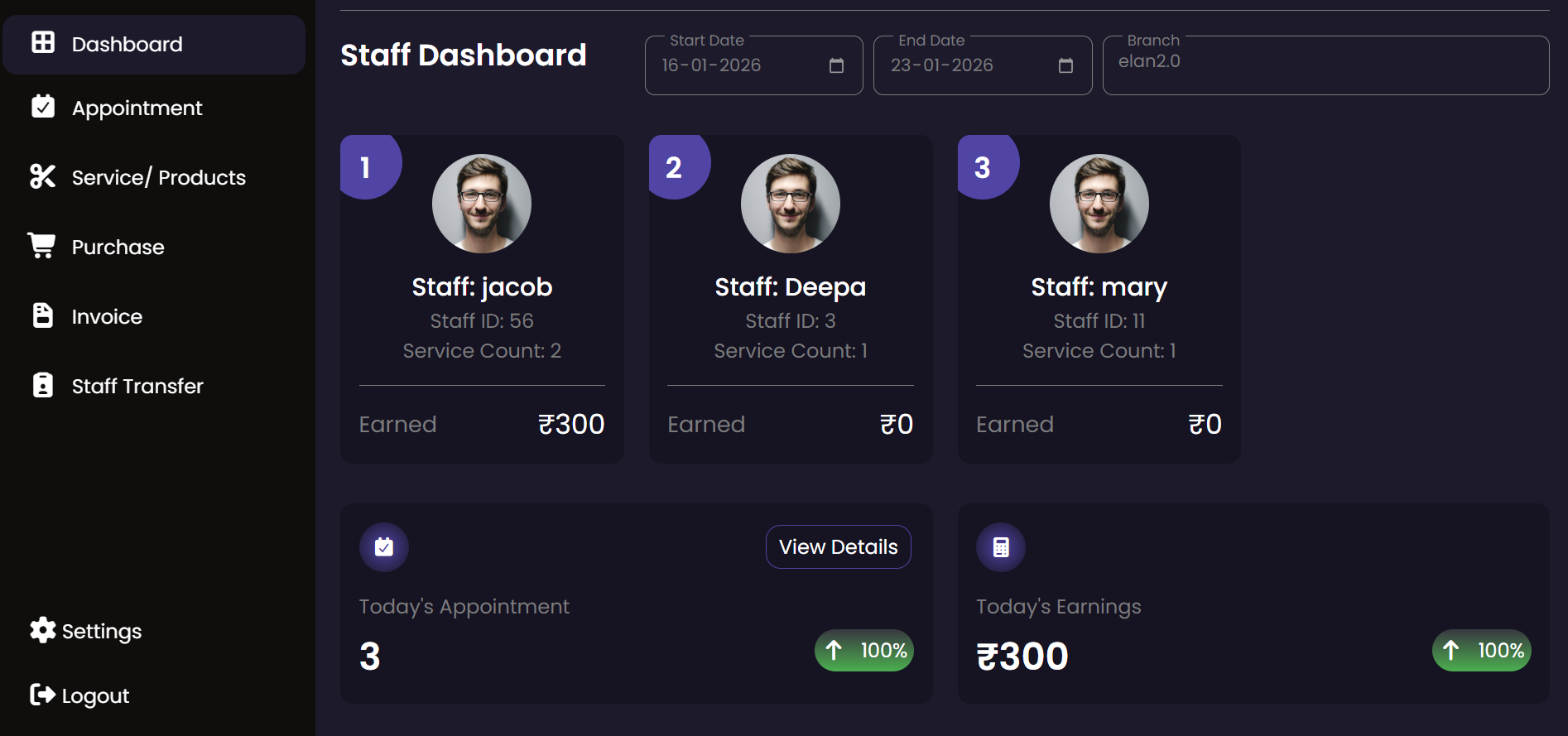This screenshot has height=736, width=1568.
Task: Click the Logout arrow icon
Action: click(42, 695)
